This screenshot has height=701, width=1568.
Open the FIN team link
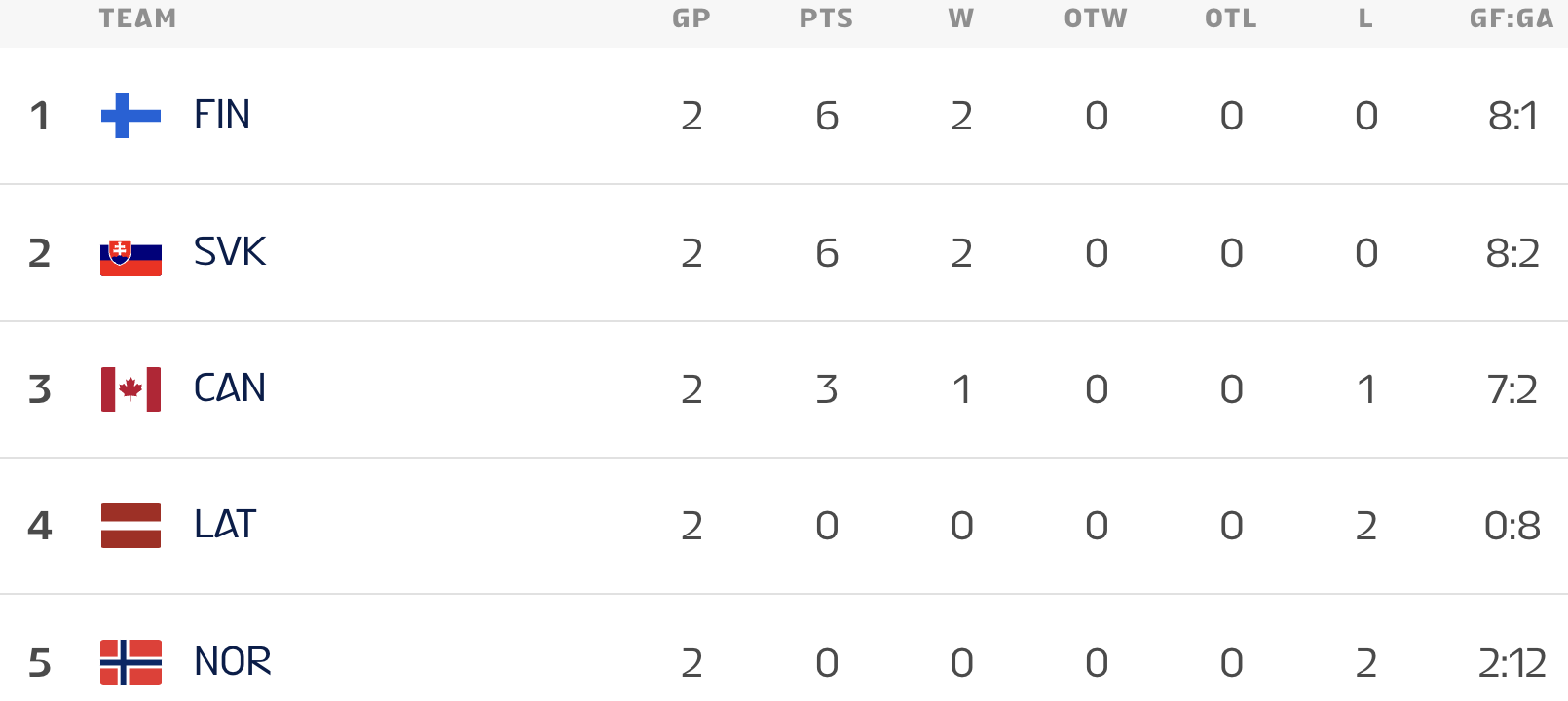[222, 115]
